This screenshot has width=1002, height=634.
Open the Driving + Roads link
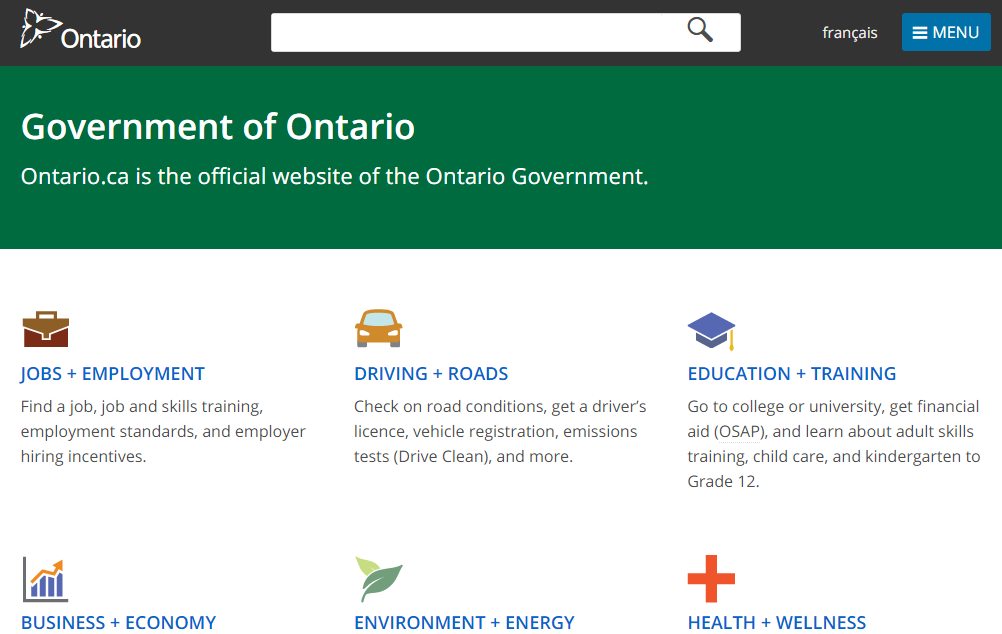click(431, 374)
